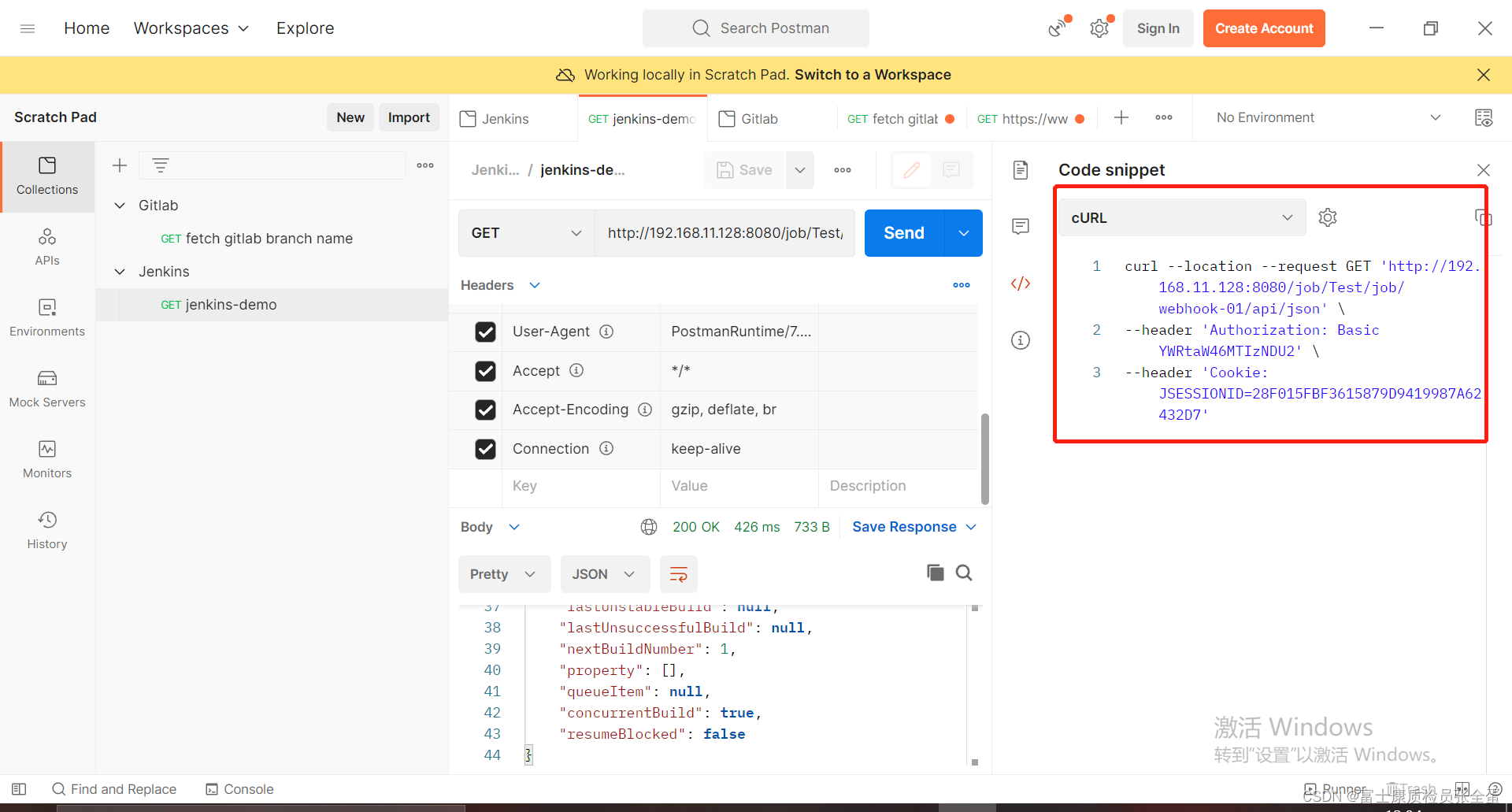Open the JSON format dropdown

coord(605,574)
